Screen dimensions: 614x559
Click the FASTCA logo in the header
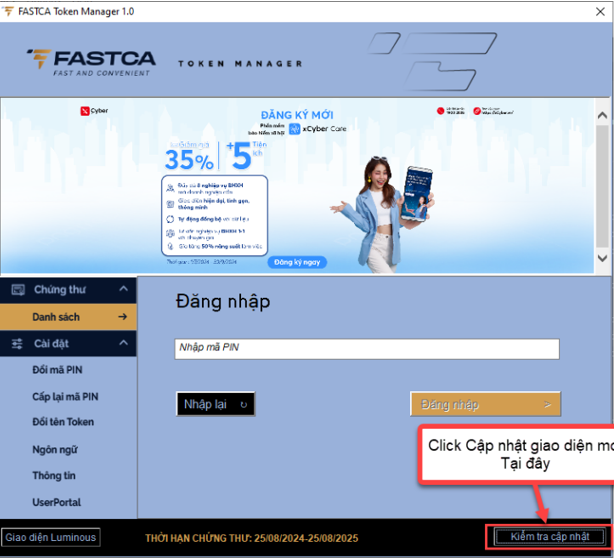(x=90, y=62)
